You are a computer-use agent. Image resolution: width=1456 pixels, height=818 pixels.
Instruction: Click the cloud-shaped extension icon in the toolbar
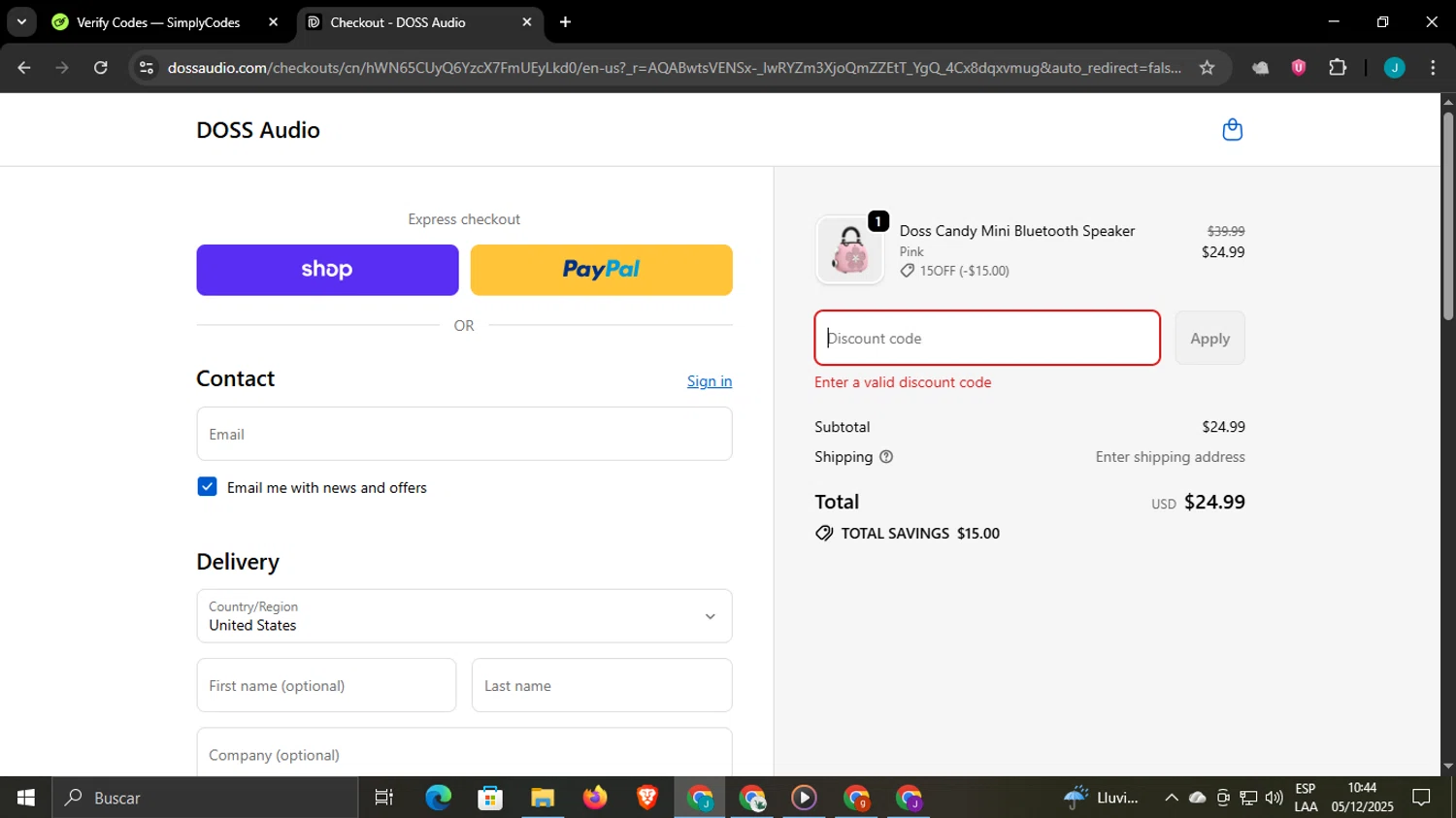[1260, 68]
